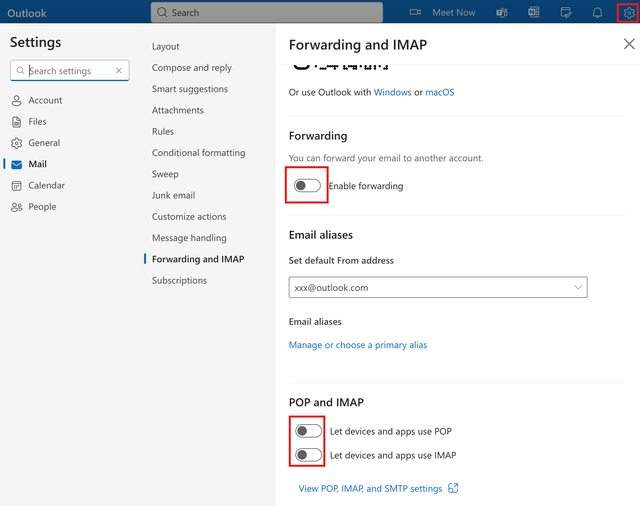The image size is (640, 506).
Task: Open the notifications bell icon
Action: (597, 12)
